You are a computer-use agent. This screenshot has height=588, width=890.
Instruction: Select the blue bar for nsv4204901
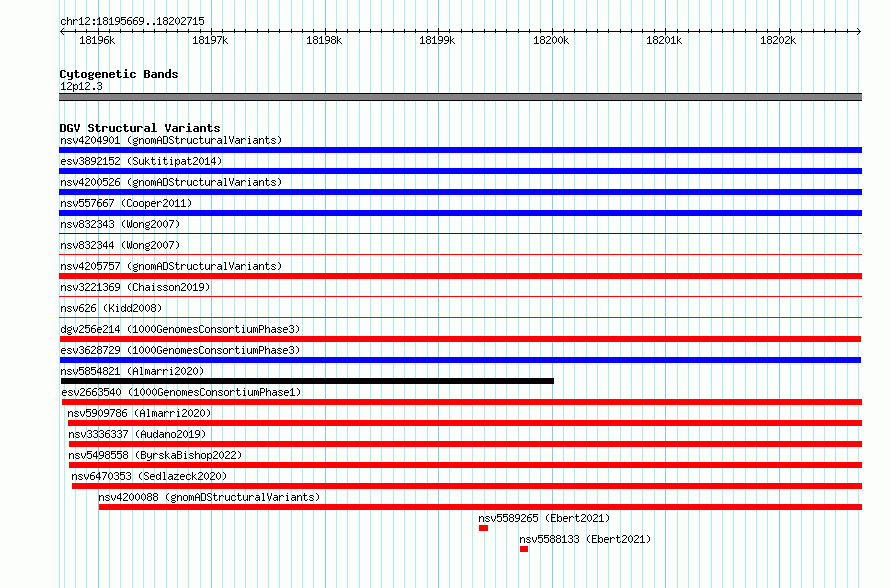click(x=460, y=150)
